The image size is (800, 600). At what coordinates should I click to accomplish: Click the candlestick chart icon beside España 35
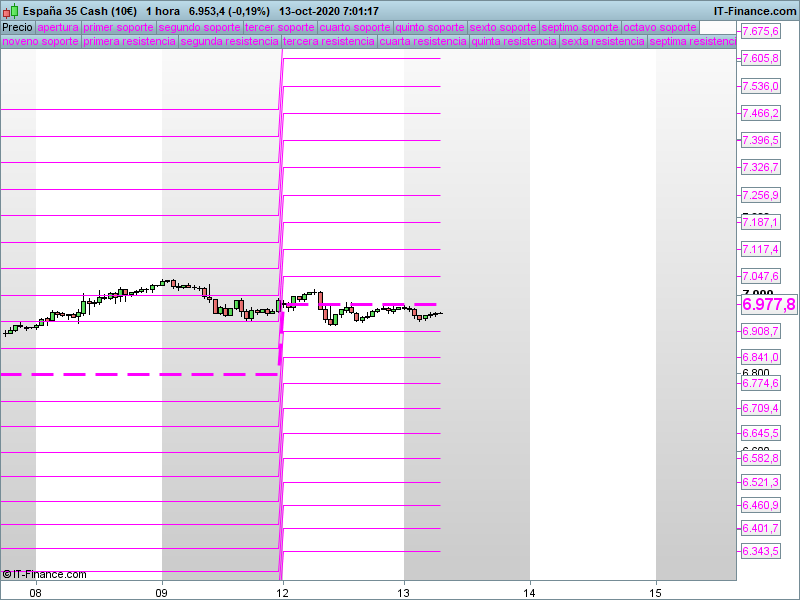tap(10, 10)
